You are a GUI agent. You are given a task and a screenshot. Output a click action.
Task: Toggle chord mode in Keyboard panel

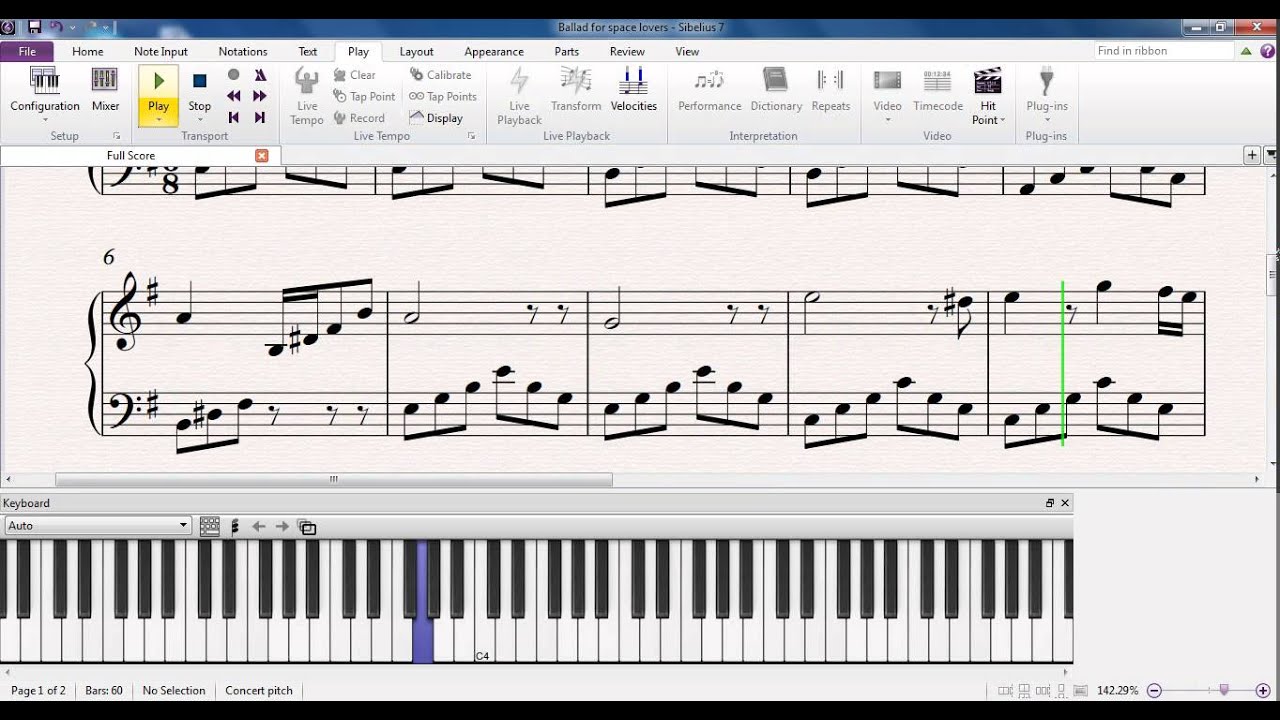point(235,526)
